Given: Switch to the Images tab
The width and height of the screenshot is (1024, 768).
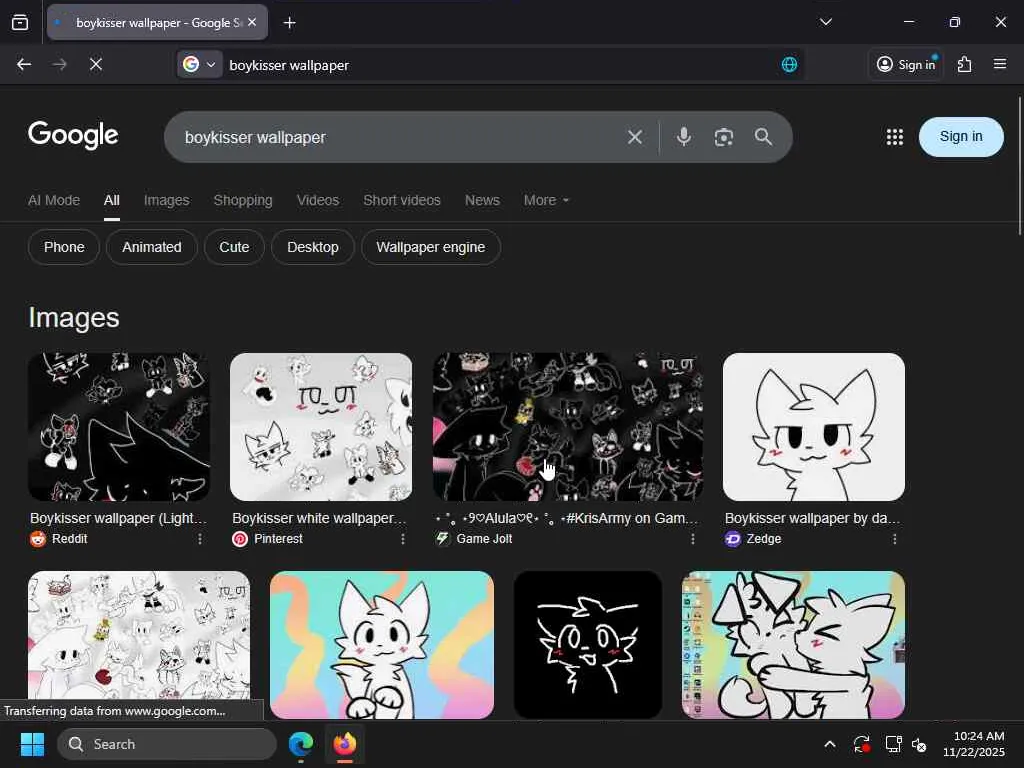Looking at the screenshot, I should [x=167, y=200].
